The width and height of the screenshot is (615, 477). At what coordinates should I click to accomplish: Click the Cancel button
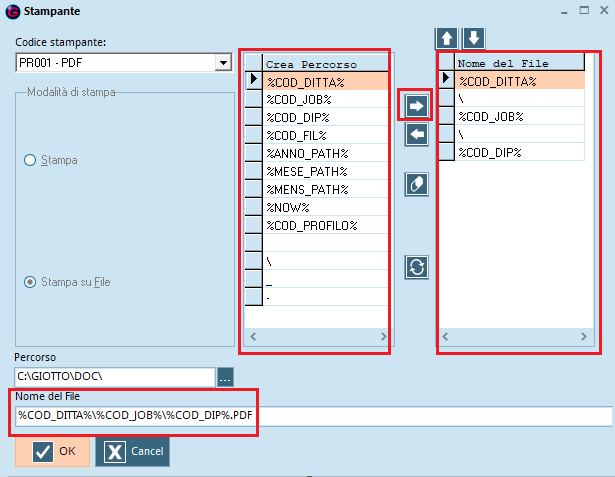click(133, 452)
